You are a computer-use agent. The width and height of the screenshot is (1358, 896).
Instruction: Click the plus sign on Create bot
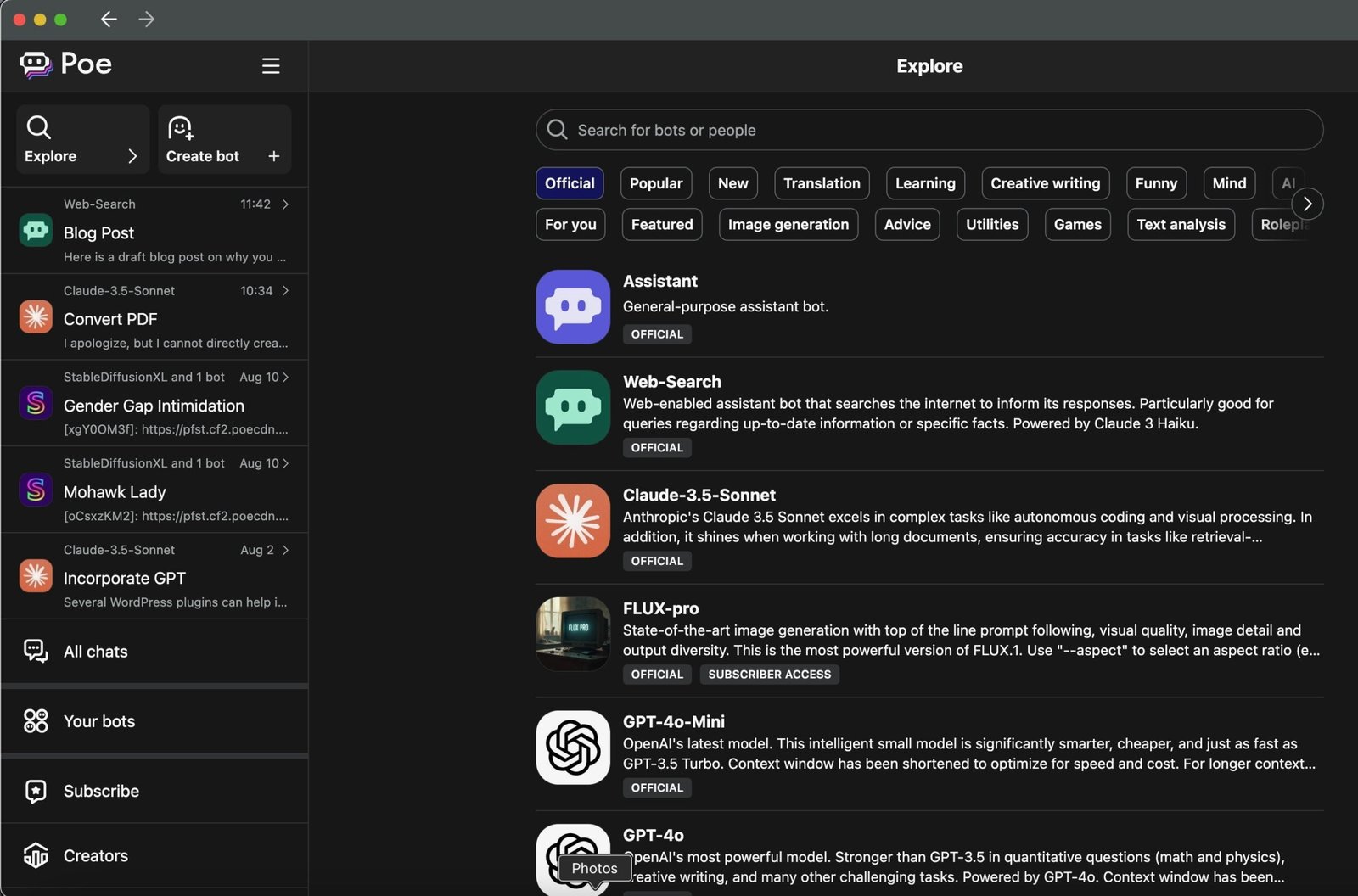(273, 156)
